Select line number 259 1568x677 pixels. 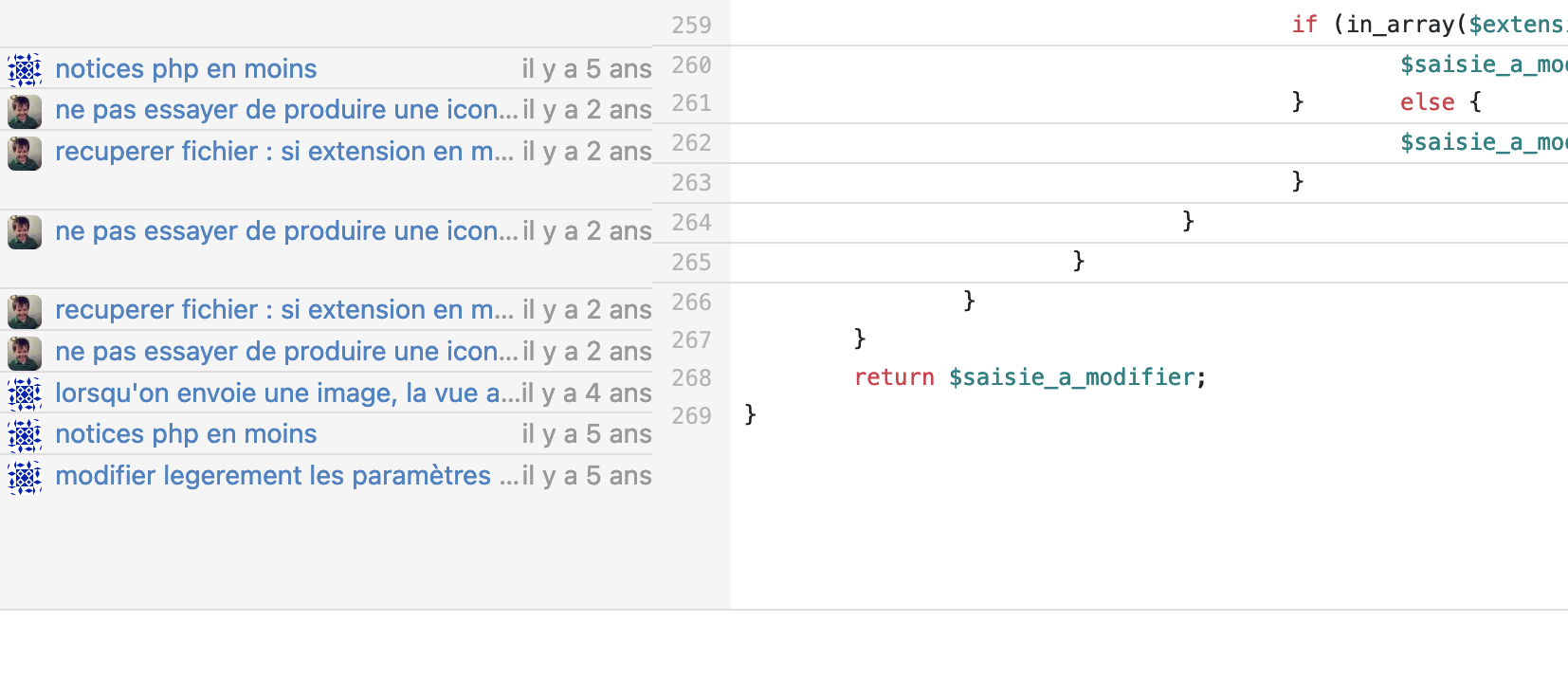coord(691,26)
